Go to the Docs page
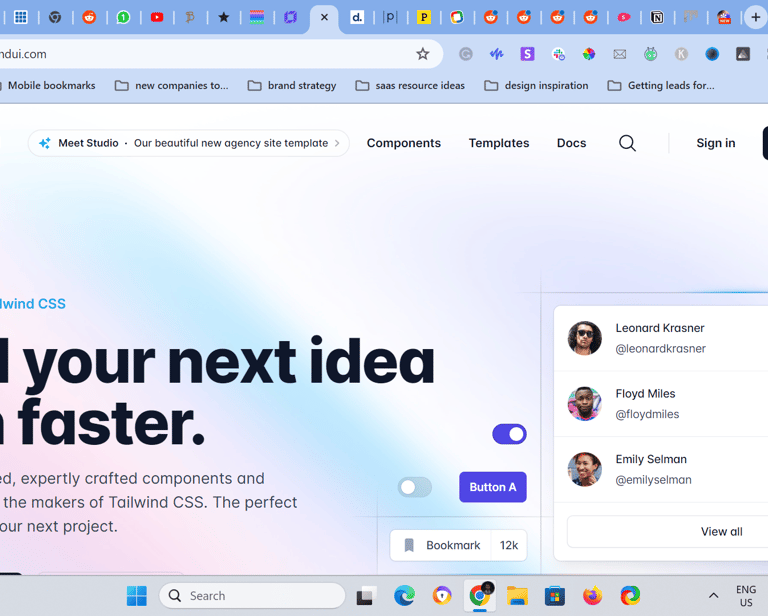This screenshot has width=768, height=616. [x=571, y=143]
